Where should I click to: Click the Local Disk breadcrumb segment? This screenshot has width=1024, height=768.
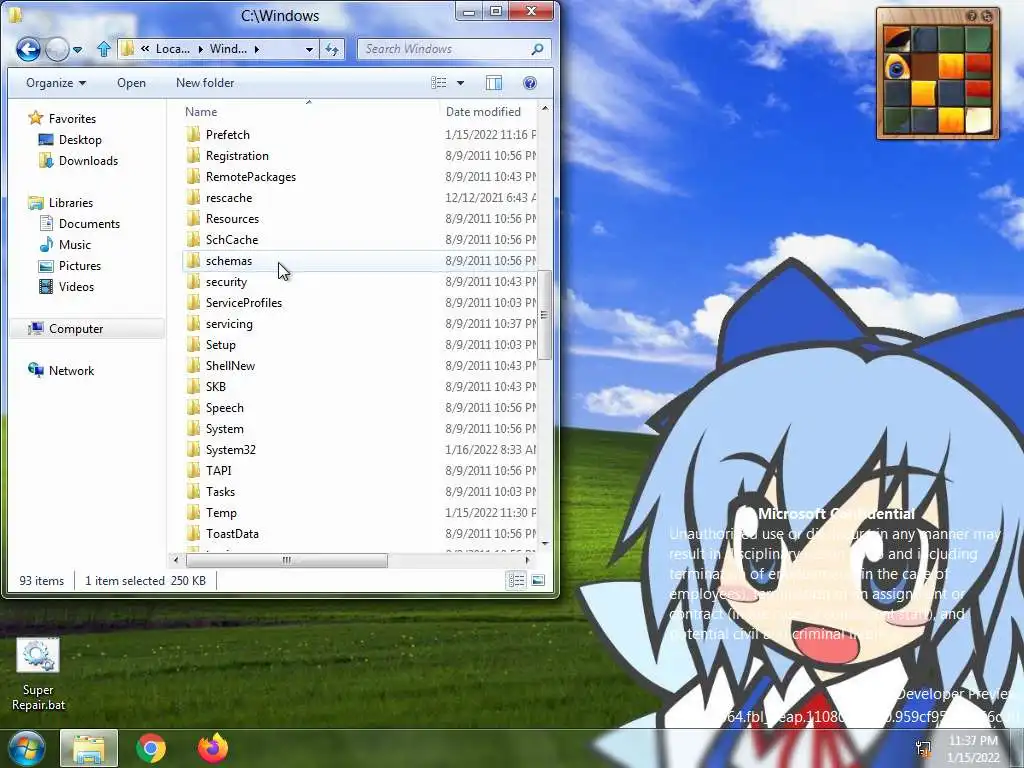(172, 49)
